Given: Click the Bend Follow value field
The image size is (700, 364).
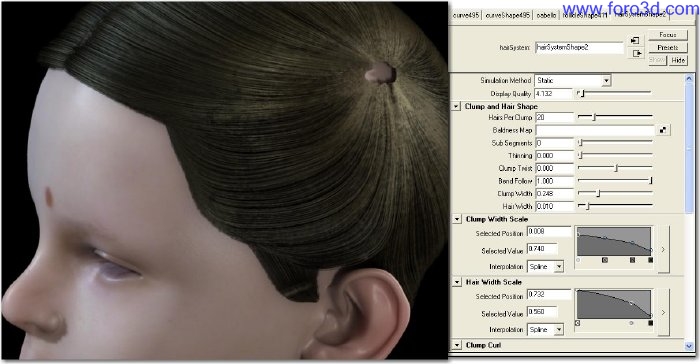Looking at the screenshot, I should 554,181.
